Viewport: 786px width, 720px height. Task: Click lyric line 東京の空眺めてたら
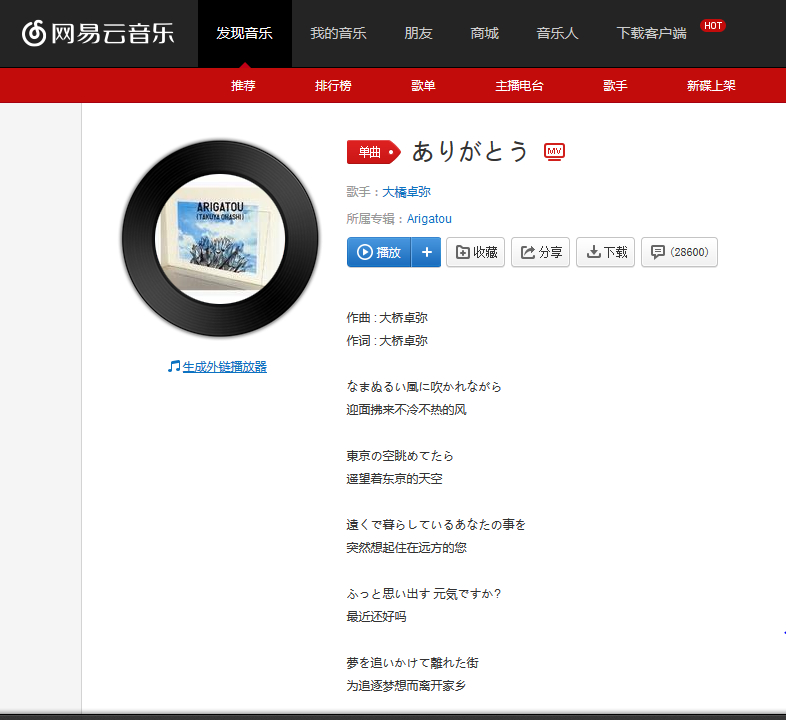coord(400,456)
